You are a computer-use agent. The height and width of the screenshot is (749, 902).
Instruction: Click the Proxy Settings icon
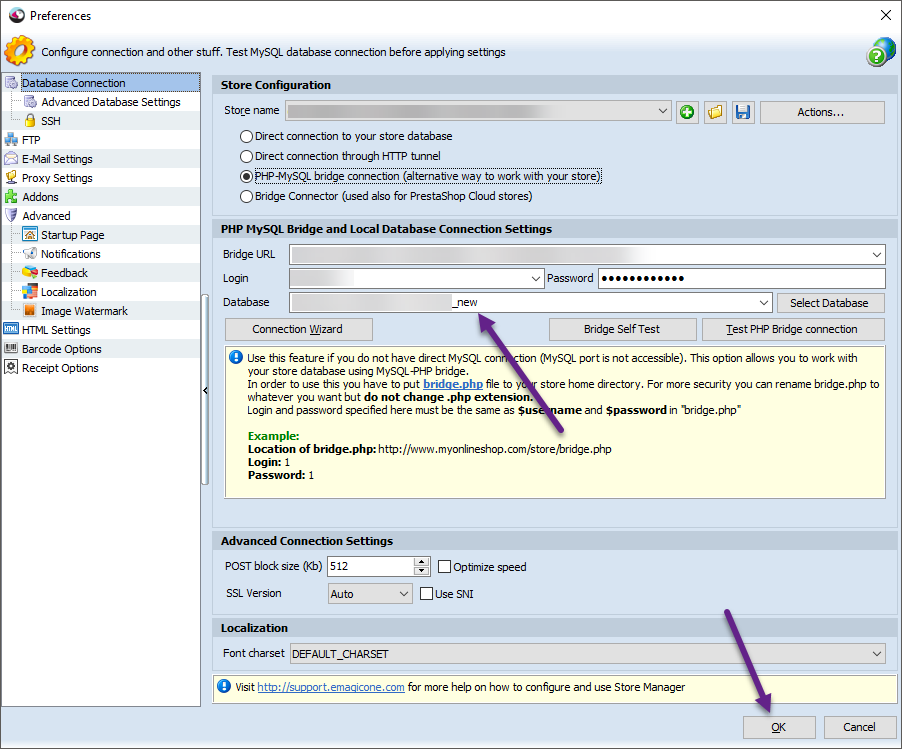click(11, 178)
